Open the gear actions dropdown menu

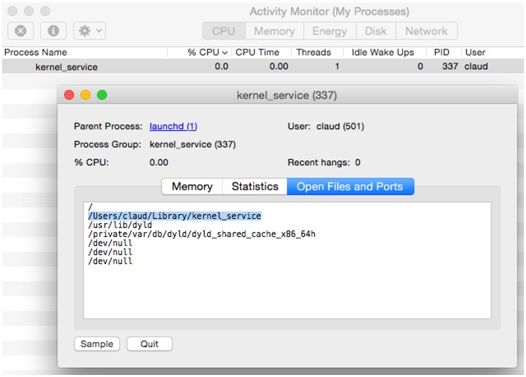[x=90, y=31]
